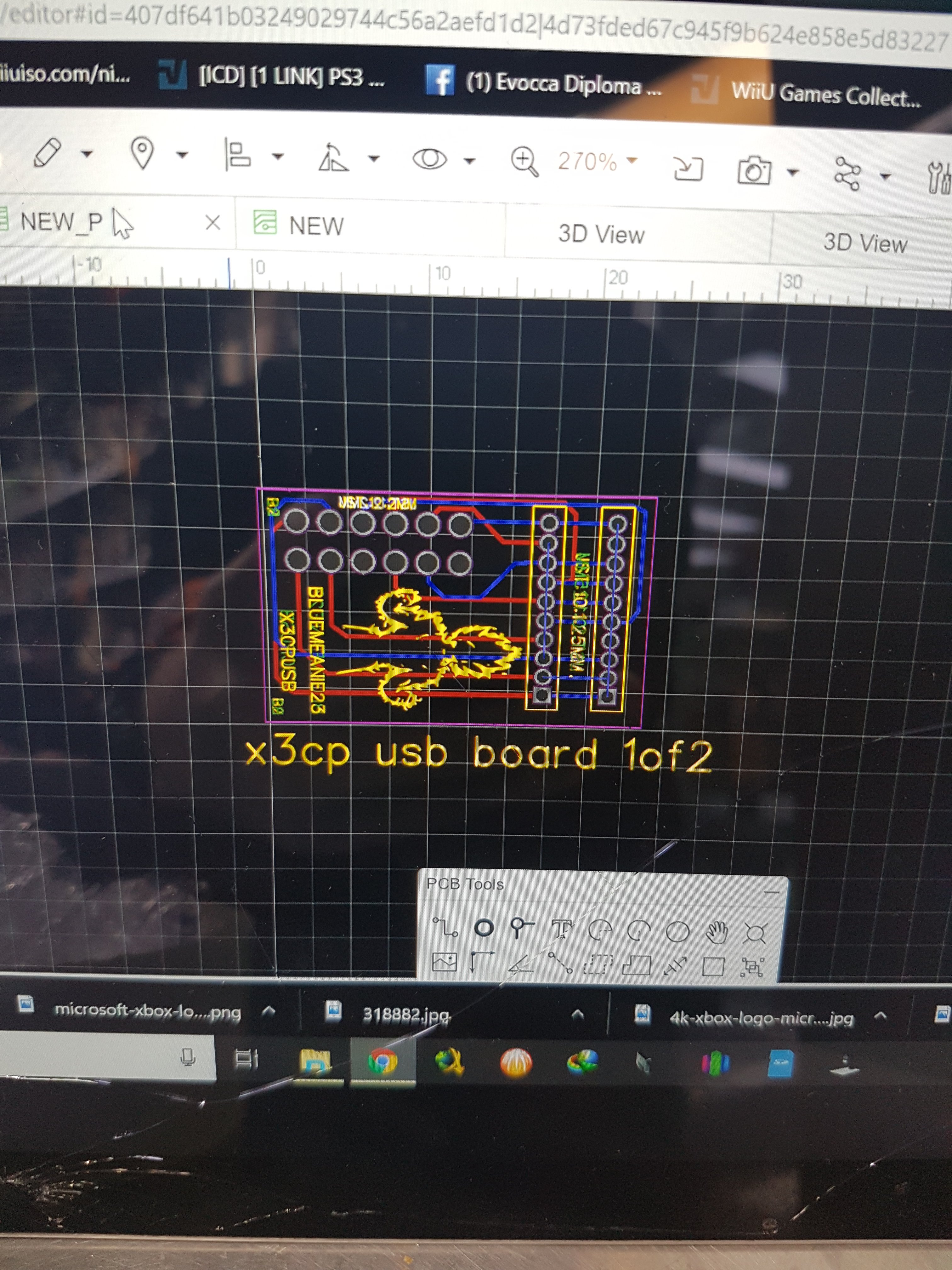Click the pencil edit toolbar icon
This screenshot has width=952, height=1270.
coord(47,152)
